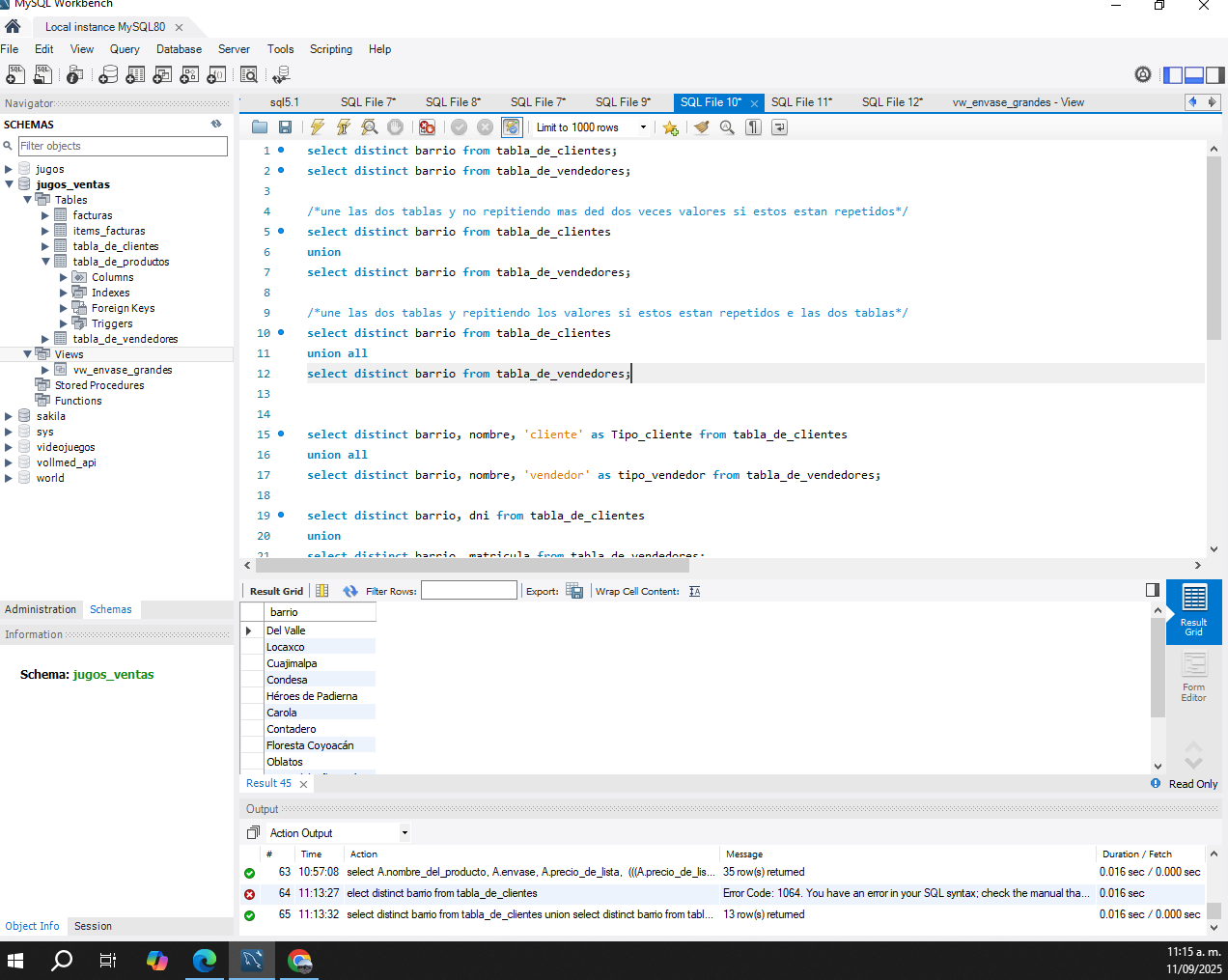Open the schema inspector
The width and height of the screenshot is (1228, 980).
74,74
